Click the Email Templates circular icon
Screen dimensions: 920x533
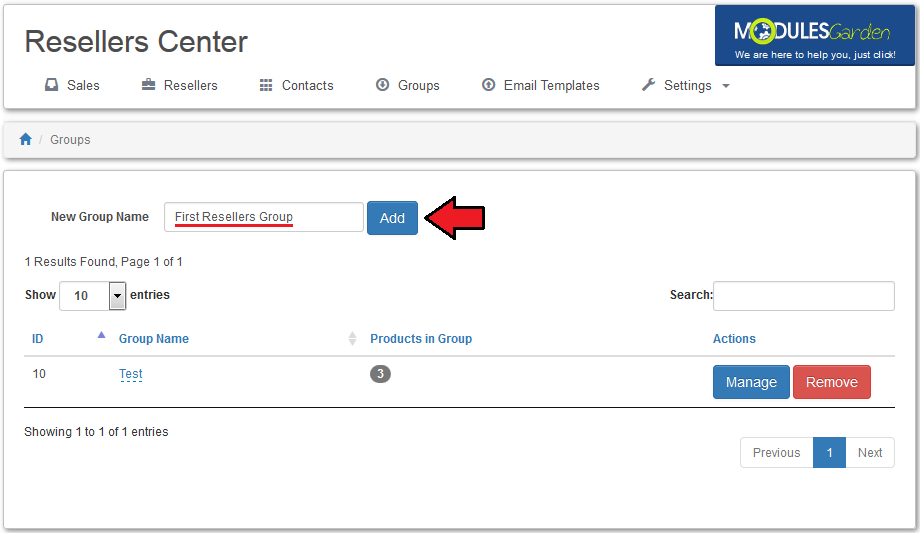[489, 85]
